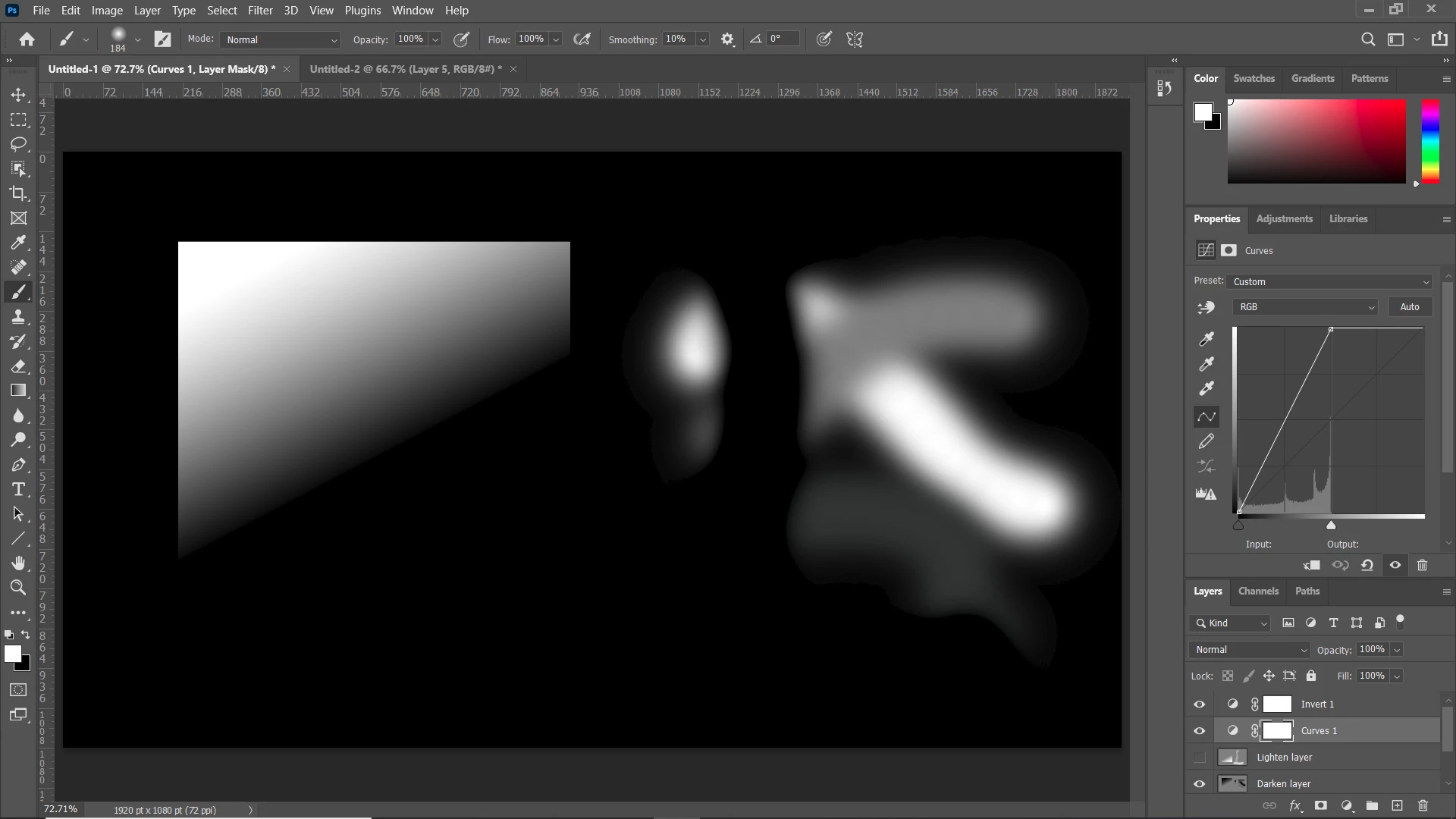Pick the Gradient tool
The image size is (1456, 819).
pyautogui.click(x=19, y=391)
